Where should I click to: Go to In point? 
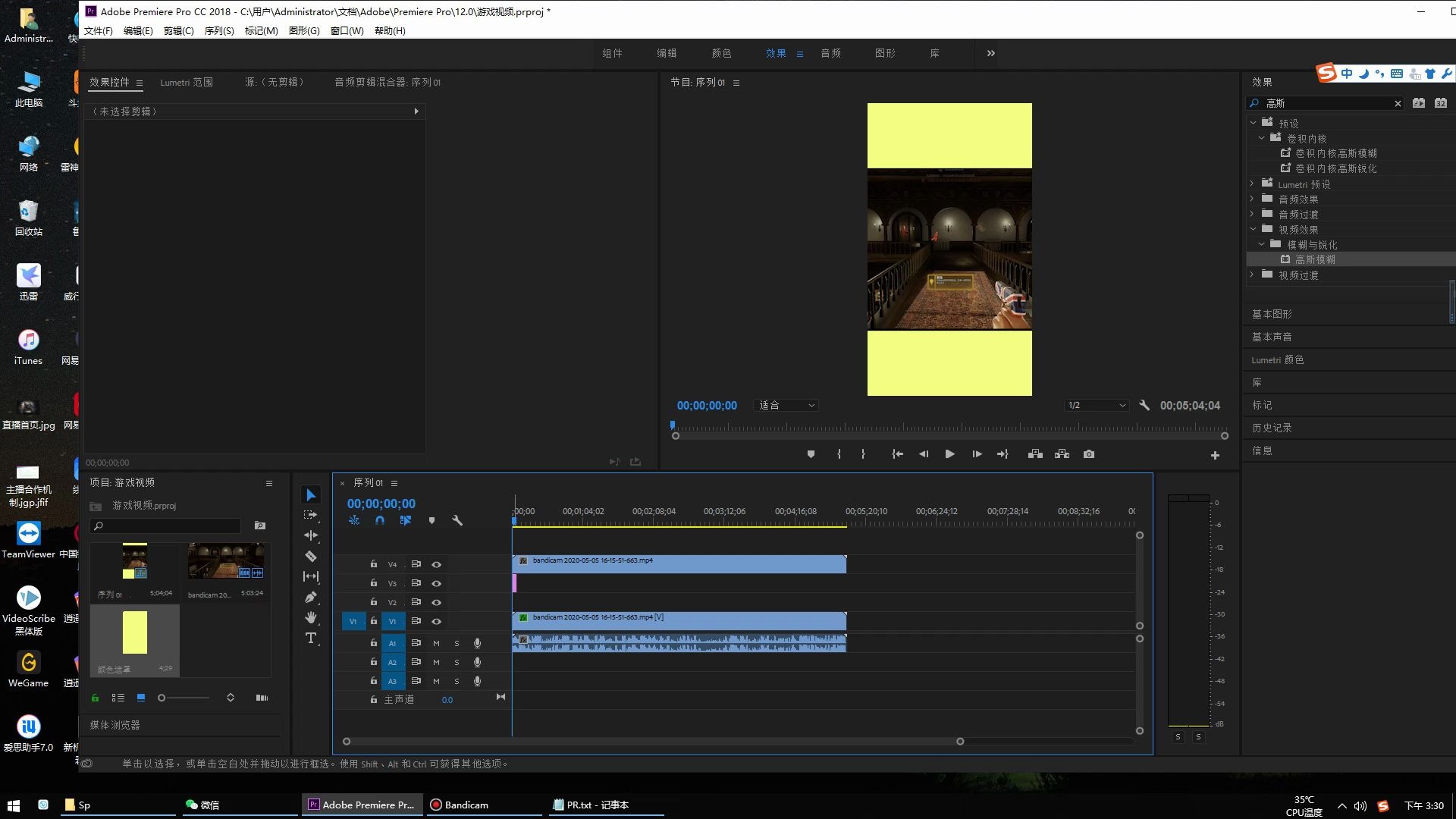pyautogui.click(x=897, y=454)
